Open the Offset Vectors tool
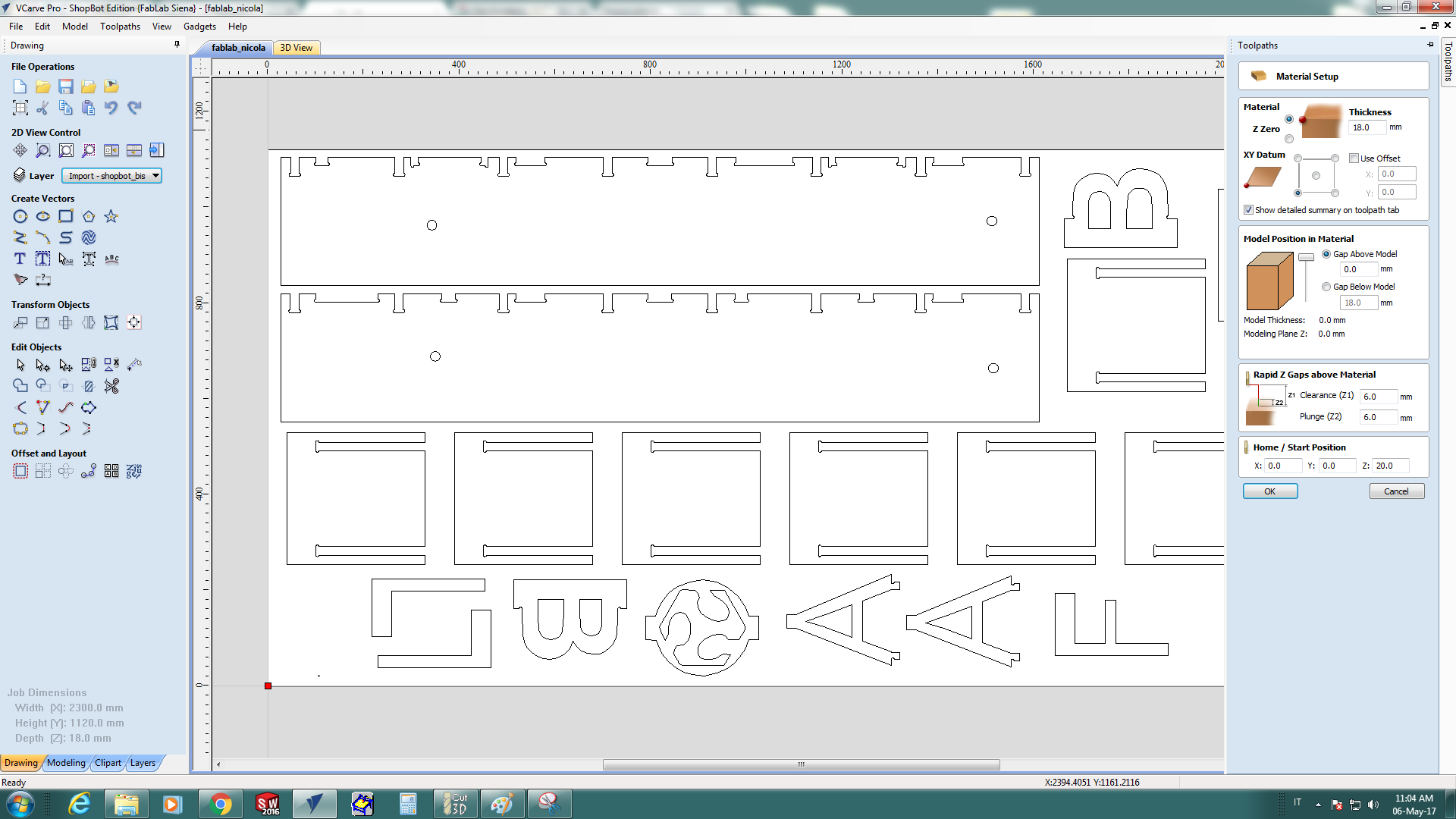Viewport: 1456px width, 819px height. 20,472
